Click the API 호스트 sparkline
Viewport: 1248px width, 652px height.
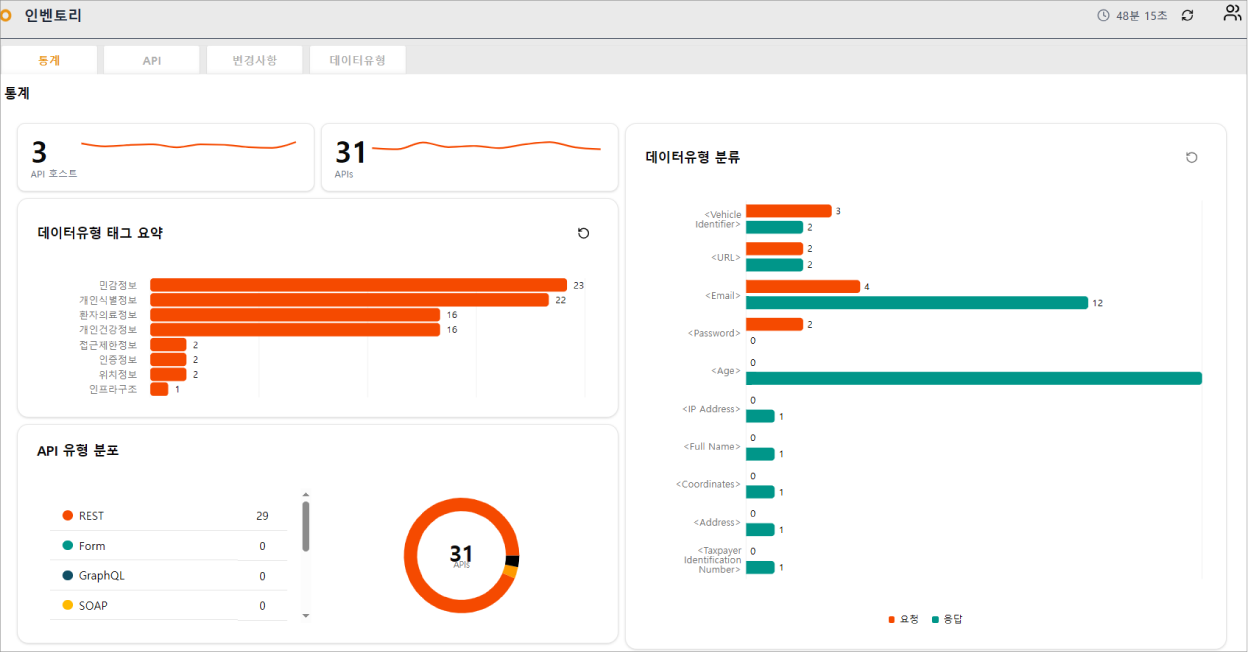[x=189, y=145]
